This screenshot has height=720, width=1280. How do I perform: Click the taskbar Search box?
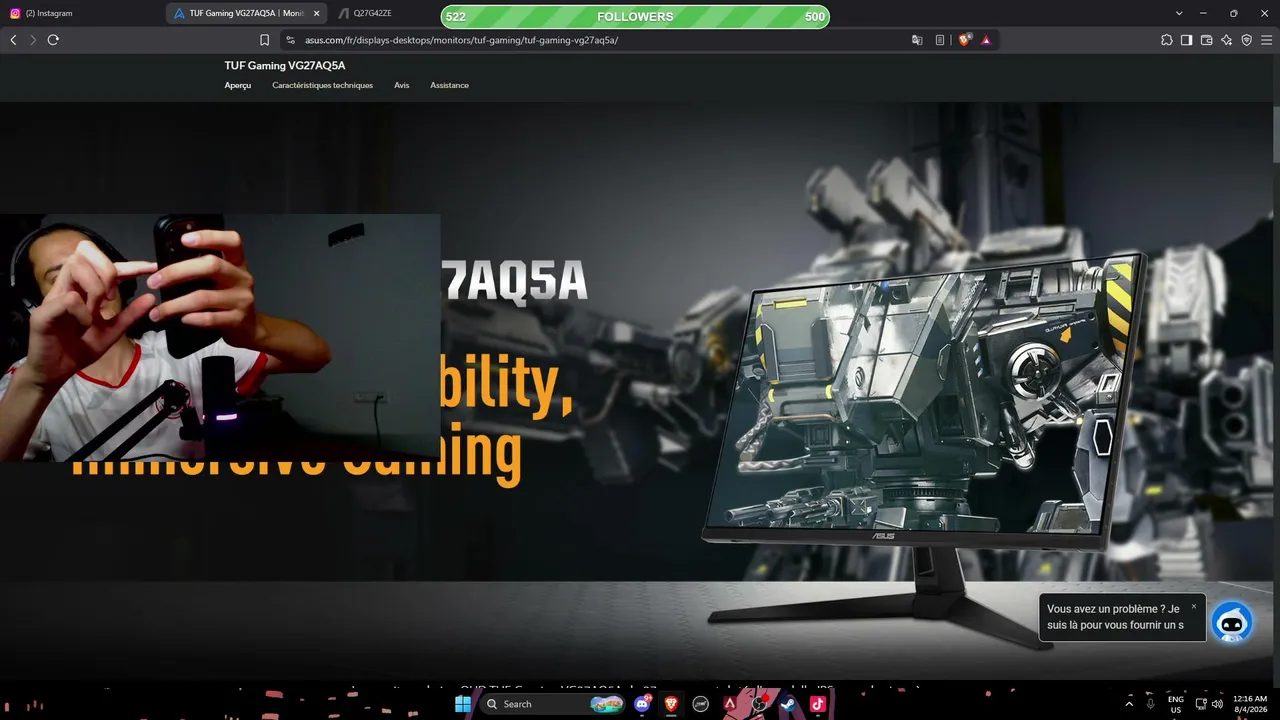(x=552, y=704)
